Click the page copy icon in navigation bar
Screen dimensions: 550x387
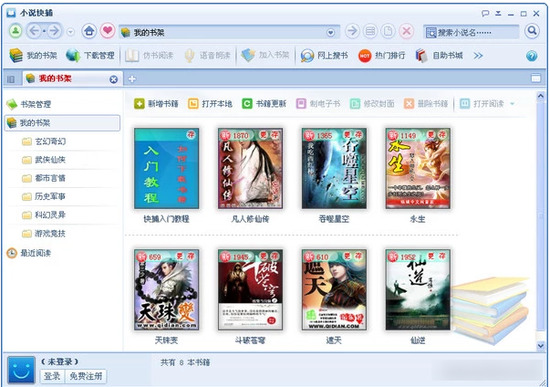point(388,31)
